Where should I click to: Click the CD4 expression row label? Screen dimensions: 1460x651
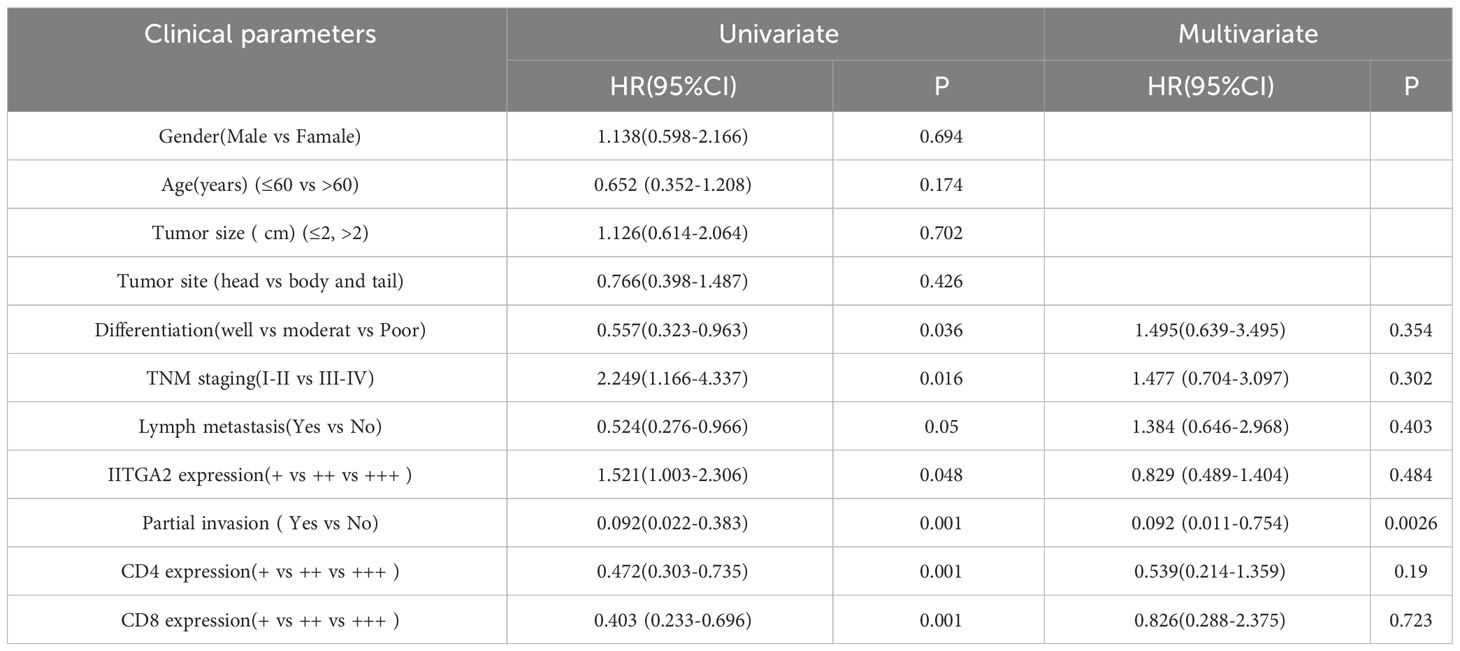click(257, 573)
